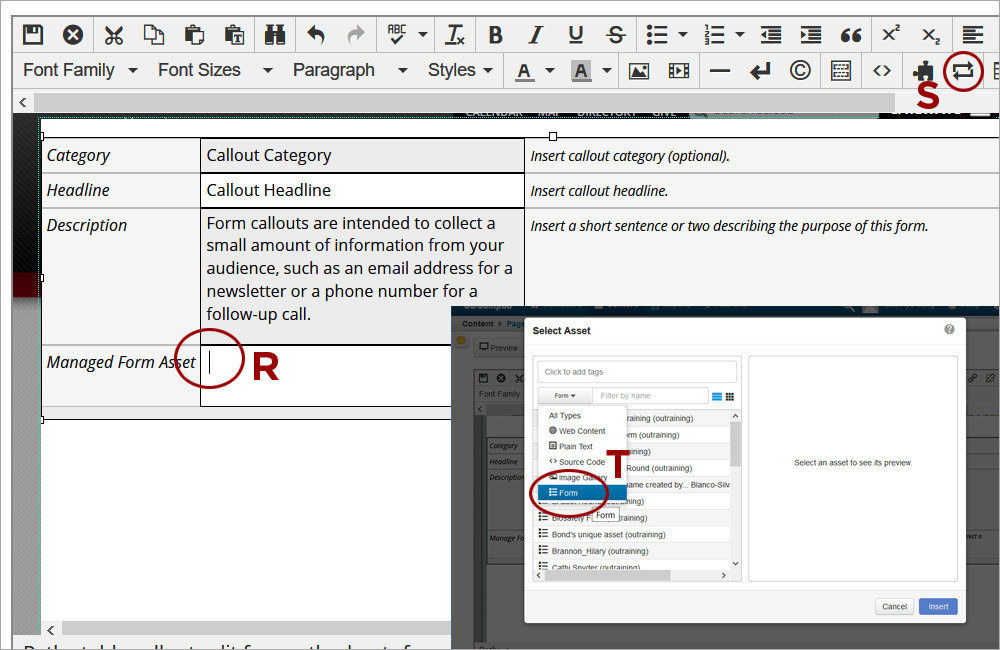Viewport: 1000px width, 650px height.
Task: Choose Web Content from type list
Action: 582,431
